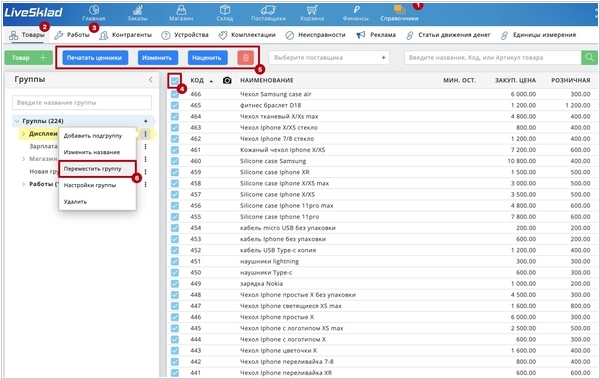Uncheck row 464 Чехол тканевый X/Xs max

tap(175, 116)
